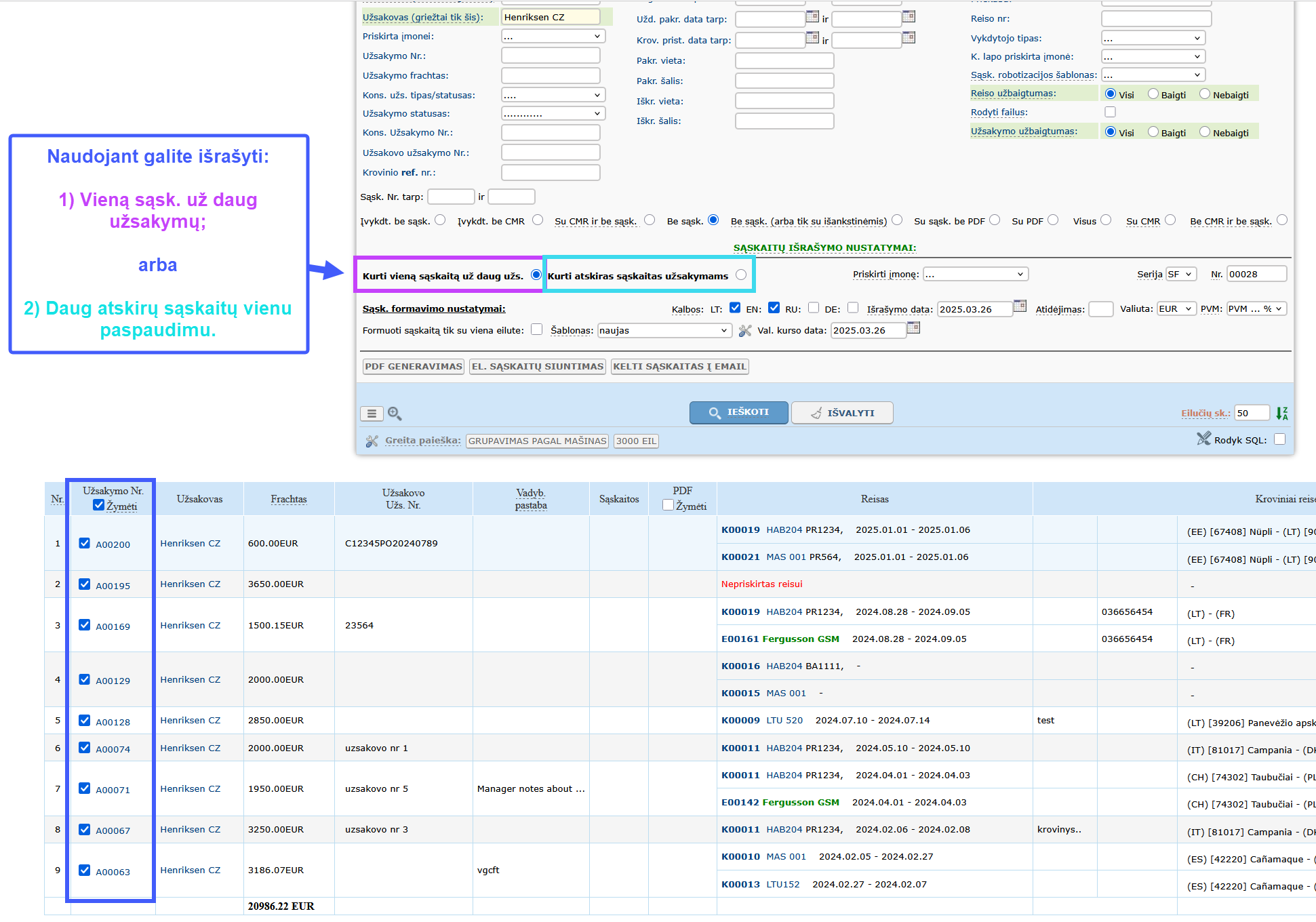This screenshot has width=1316, height=922.
Task: Click KELTI SĄSKAITAS Į EMAIL button
Action: pyautogui.click(x=680, y=367)
